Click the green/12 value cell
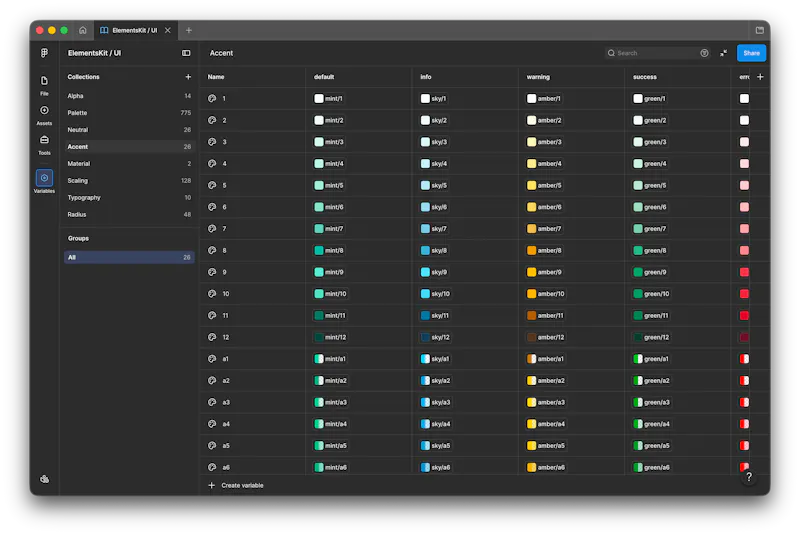 (x=652, y=337)
